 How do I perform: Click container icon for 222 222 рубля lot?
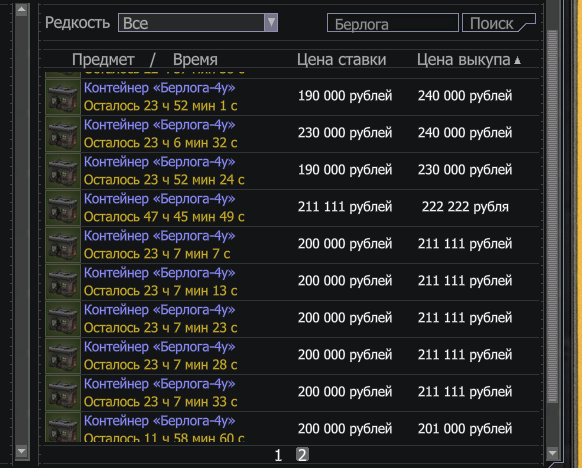coord(63,208)
